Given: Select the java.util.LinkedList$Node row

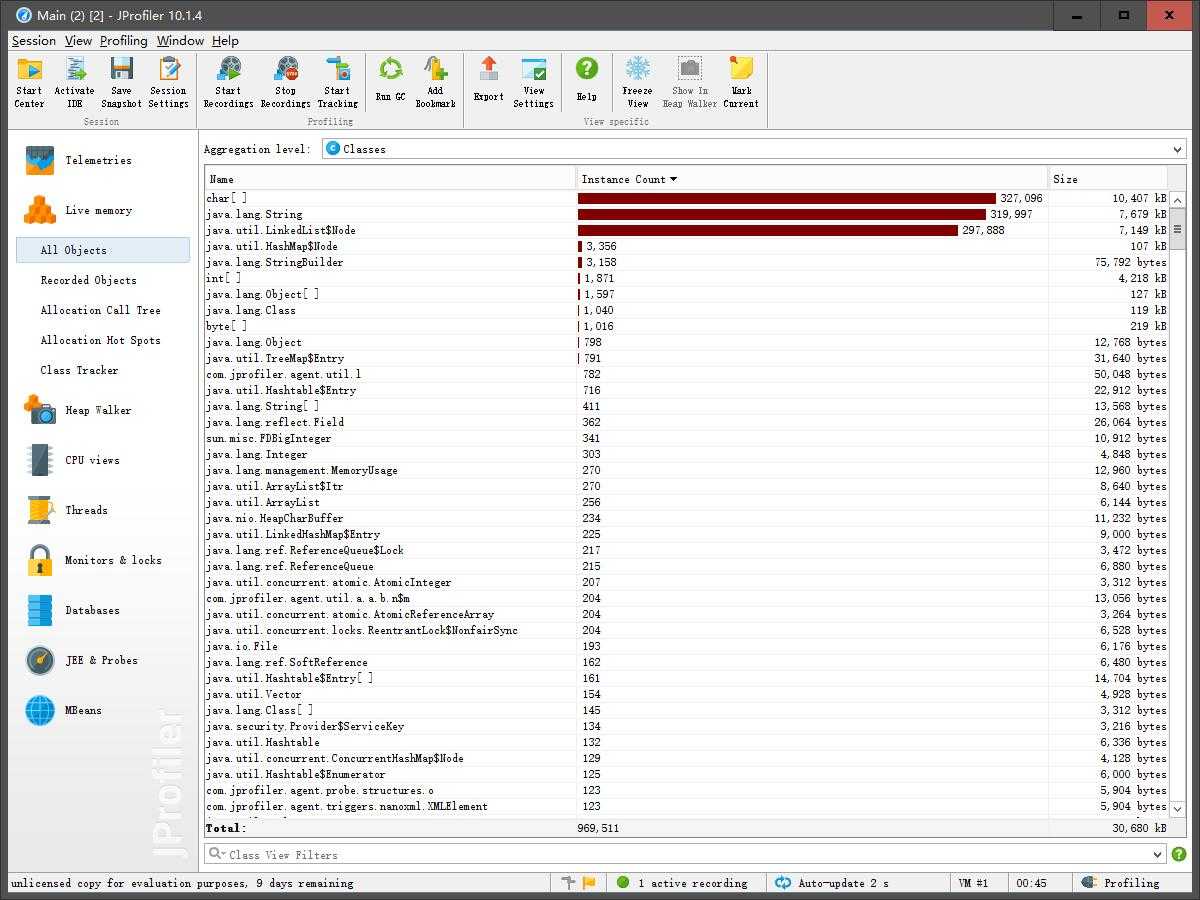Looking at the screenshot, I should pos(686,230).
